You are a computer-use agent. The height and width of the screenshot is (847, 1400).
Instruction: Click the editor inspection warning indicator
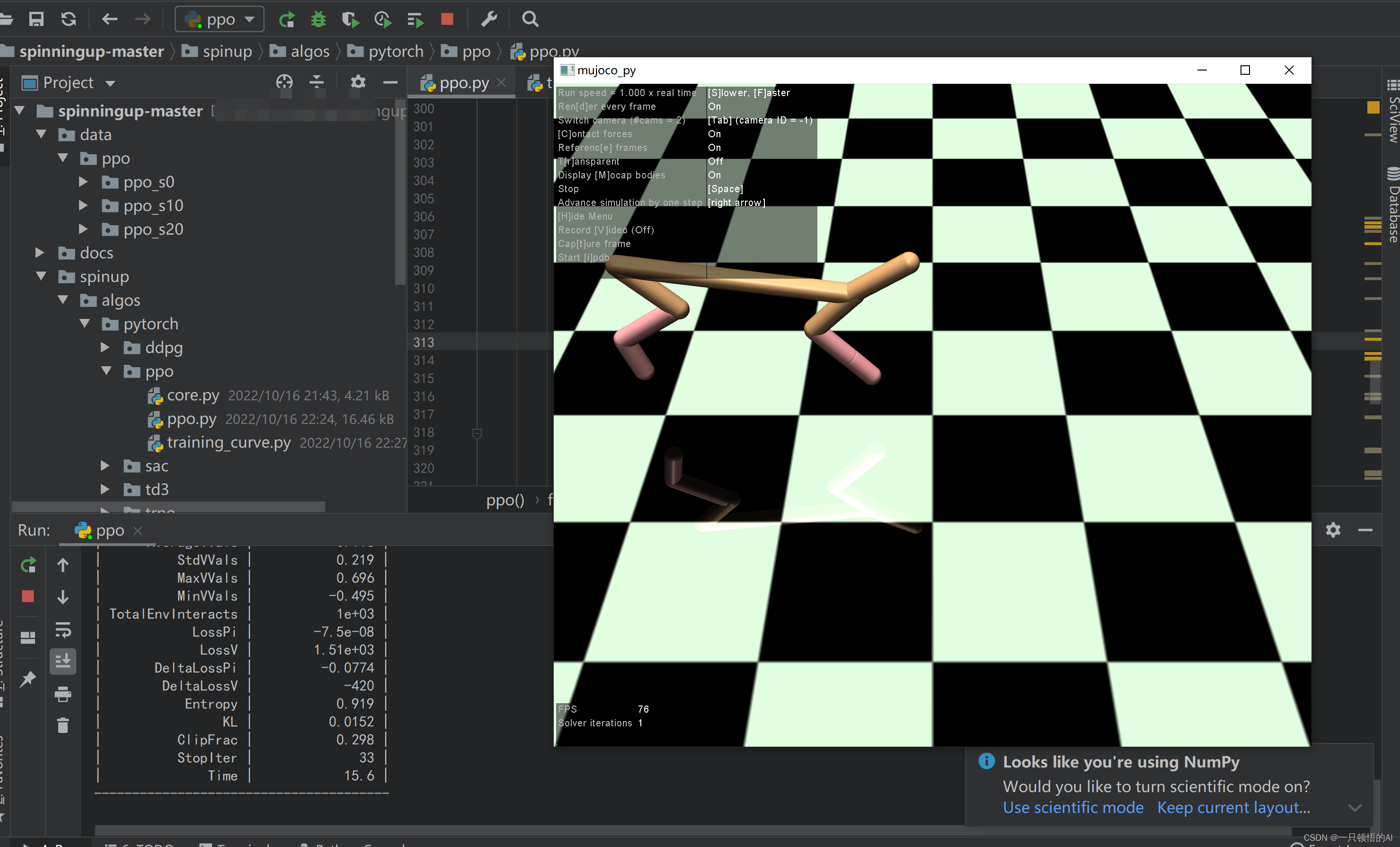click(x=1373, y=107)
